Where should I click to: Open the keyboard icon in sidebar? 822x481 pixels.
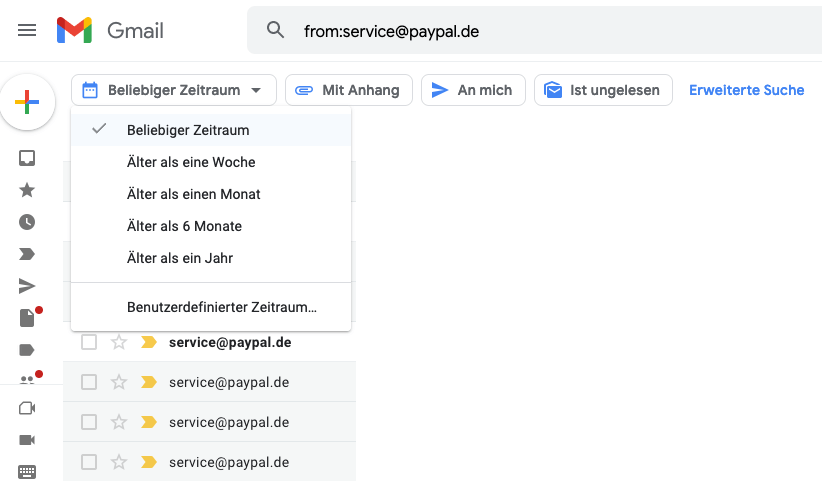[27, 472]
